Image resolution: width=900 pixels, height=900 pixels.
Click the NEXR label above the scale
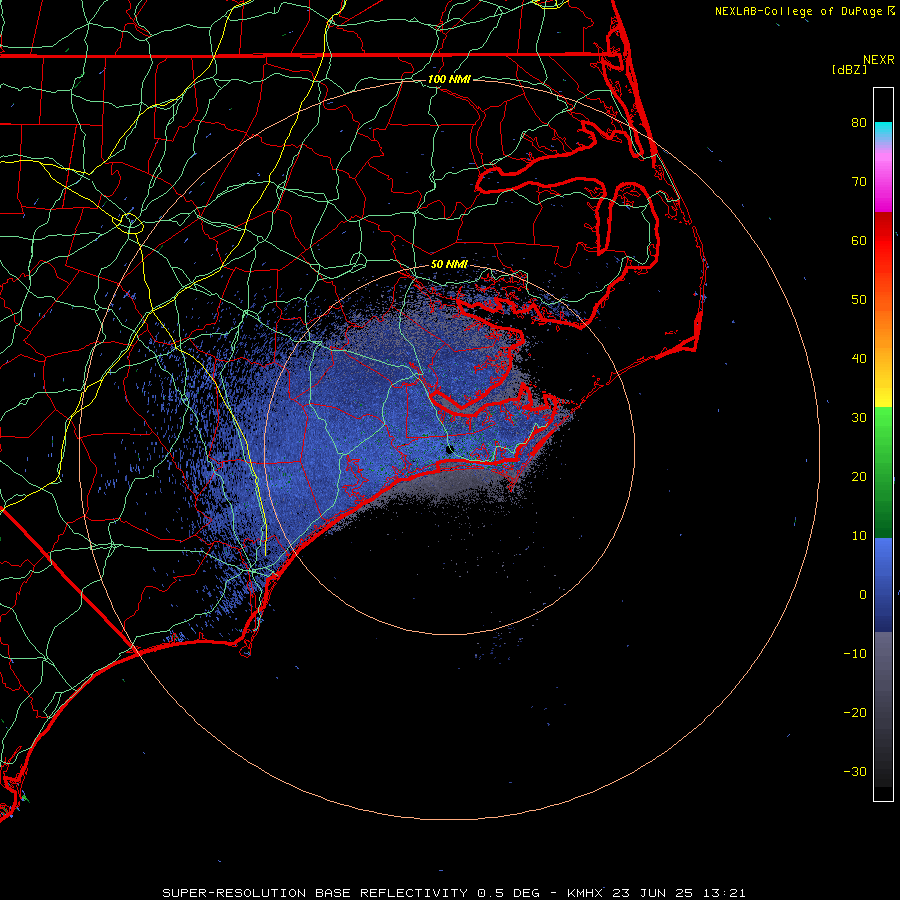878,60
